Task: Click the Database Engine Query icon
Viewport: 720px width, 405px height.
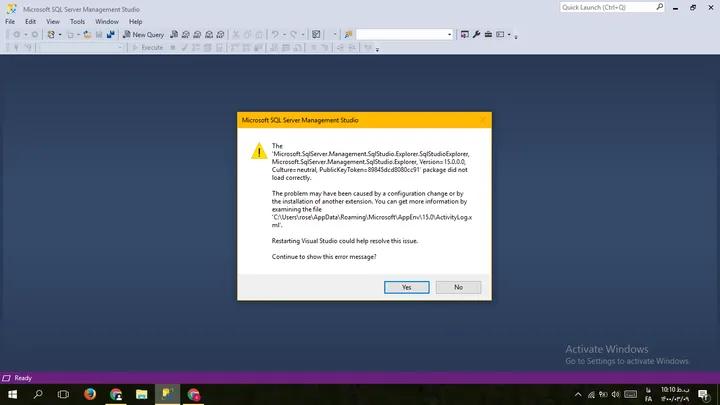Action: click(174, 34)
